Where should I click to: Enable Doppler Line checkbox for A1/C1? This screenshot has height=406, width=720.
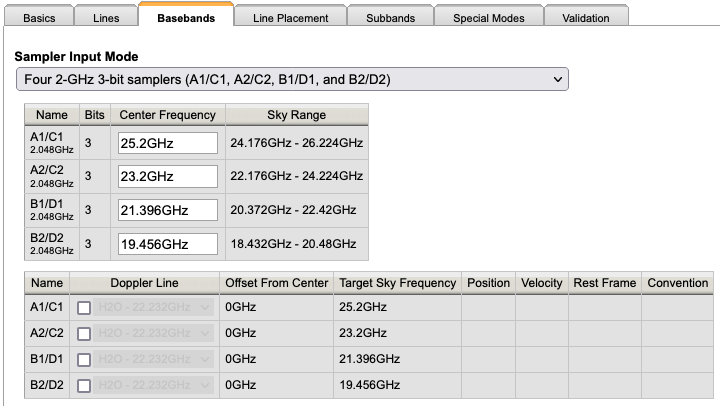pyautogui.click(x=84, y=308)
